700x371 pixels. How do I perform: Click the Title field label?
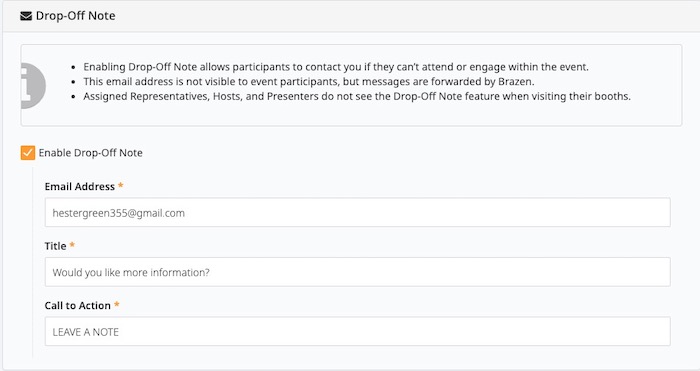click(55, 246)
